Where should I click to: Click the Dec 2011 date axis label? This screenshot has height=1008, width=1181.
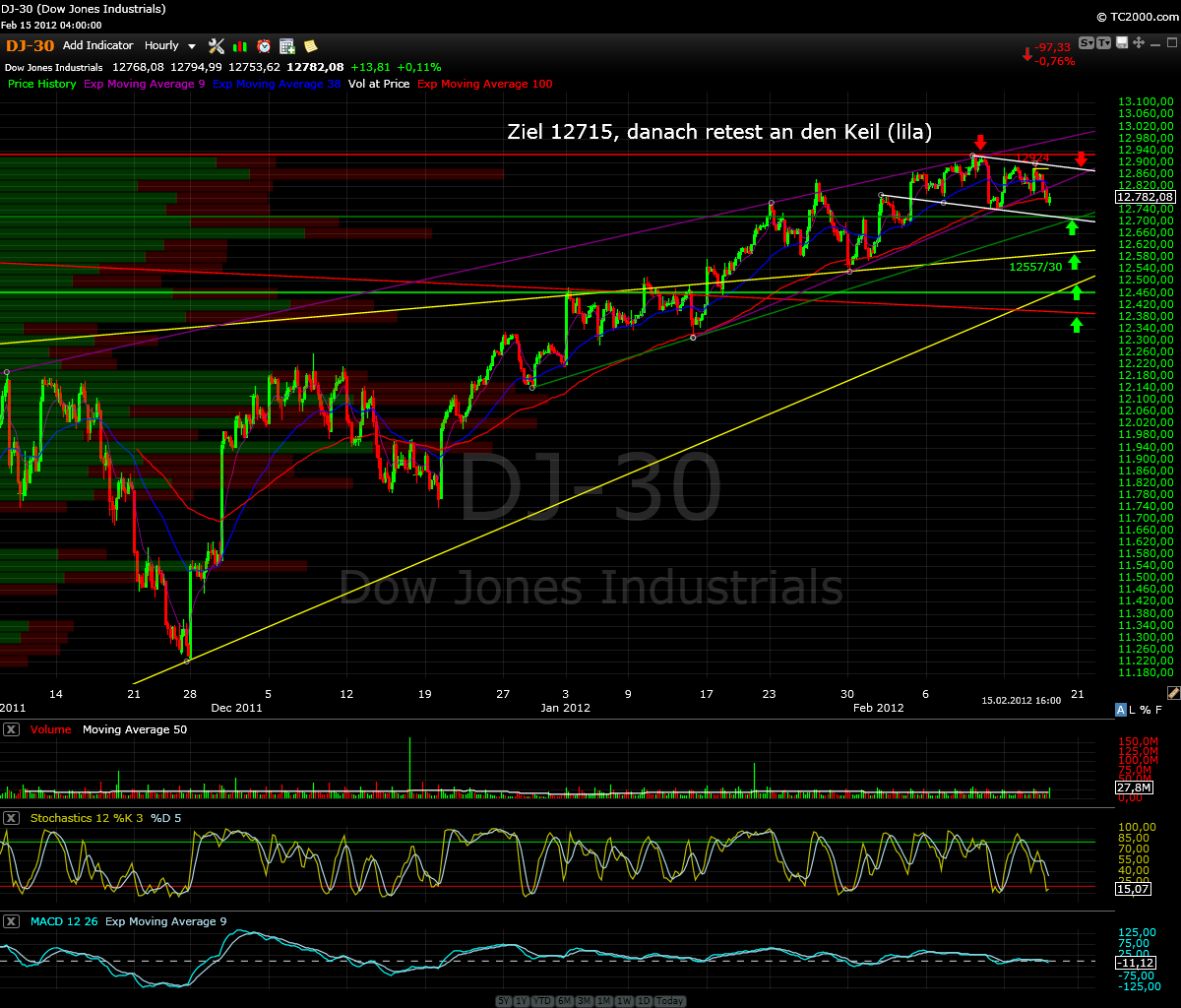237,708
